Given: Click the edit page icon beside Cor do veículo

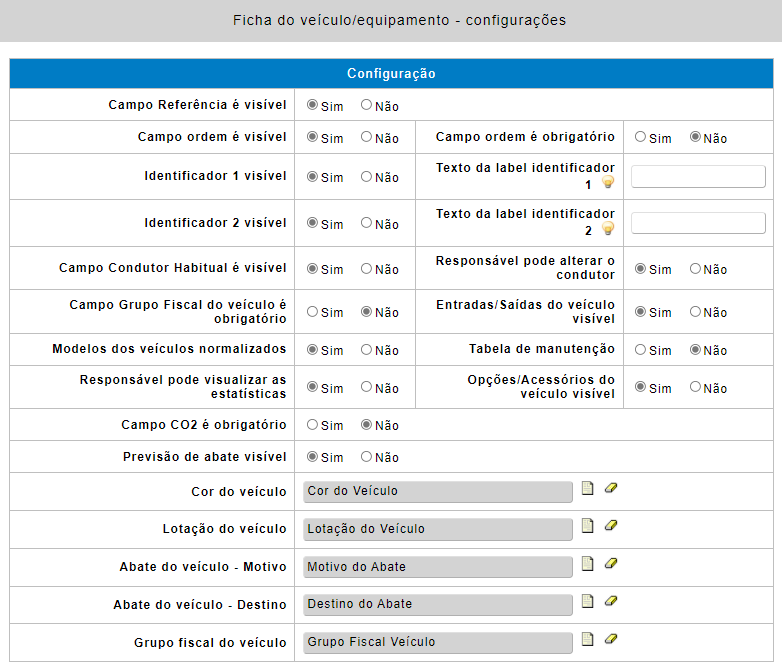Looking at the screenshot, I should coord(588,489).
